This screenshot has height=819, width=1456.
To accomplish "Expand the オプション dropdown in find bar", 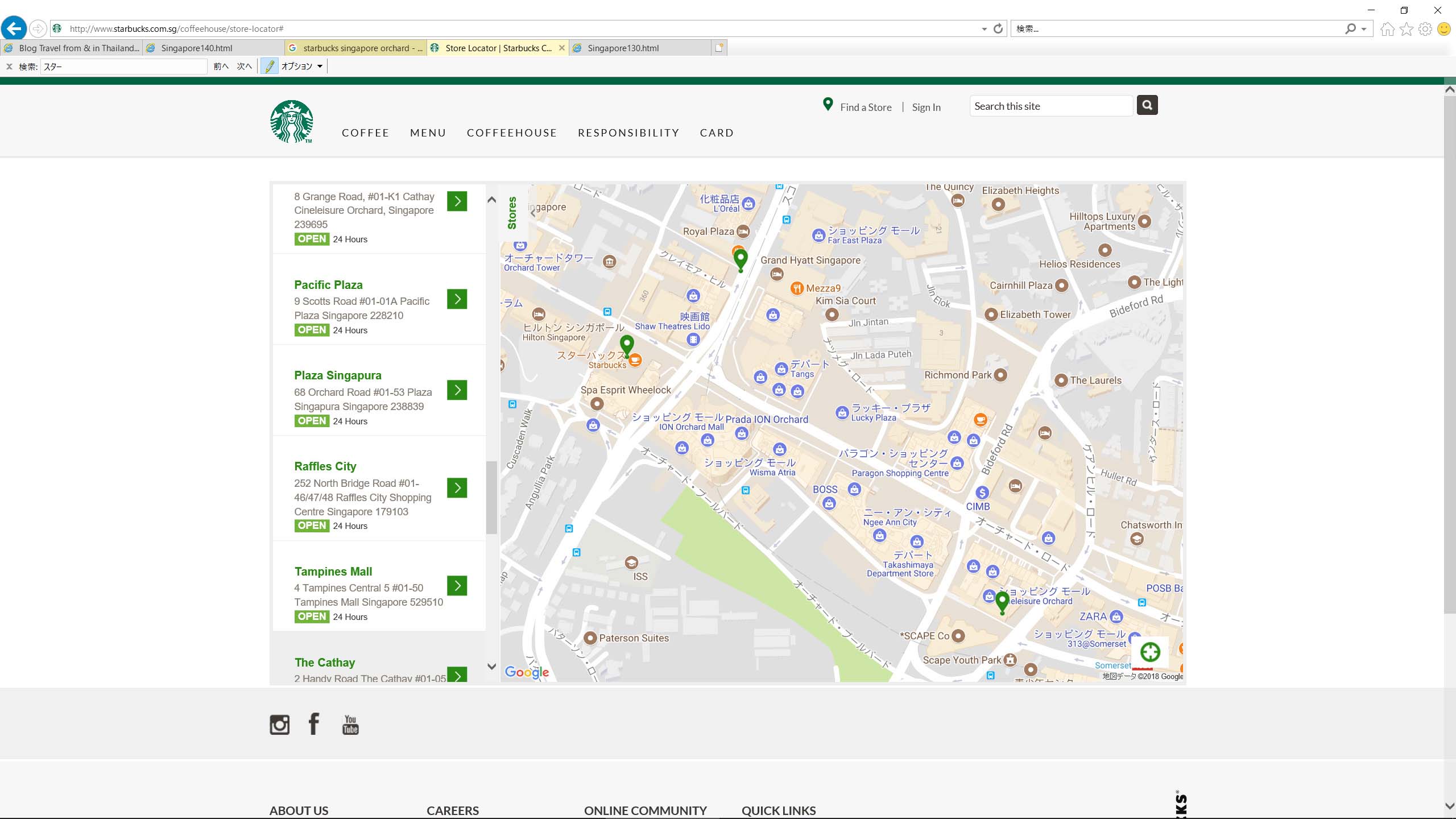I will (x=302, y=67).
